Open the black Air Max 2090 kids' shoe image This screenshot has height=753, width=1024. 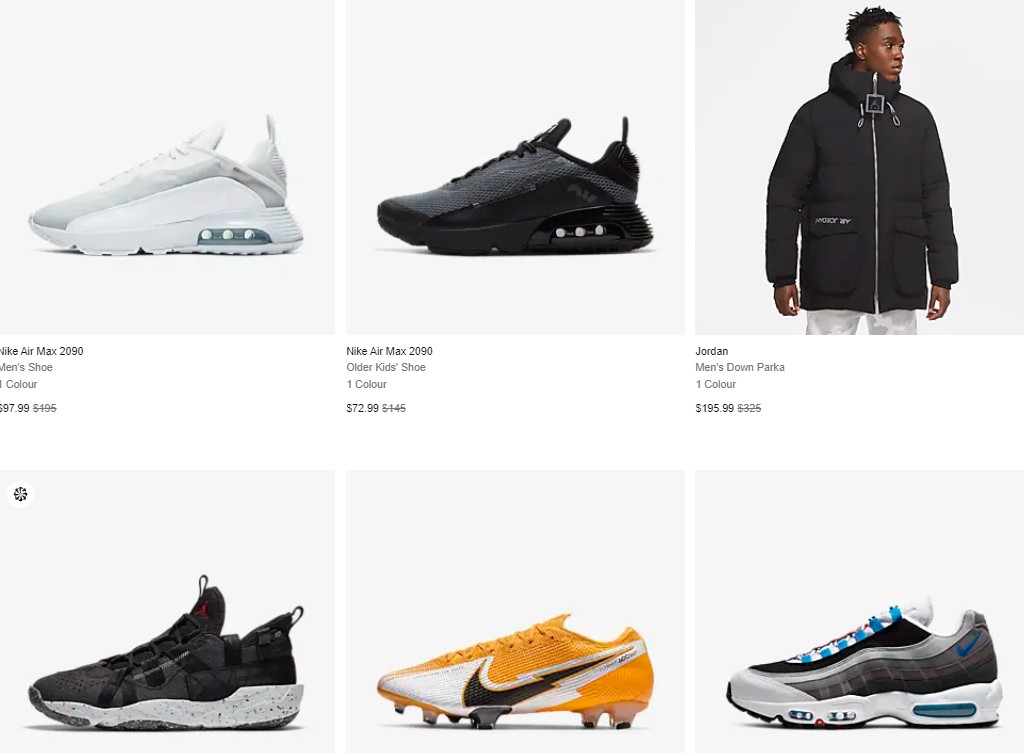515,167
